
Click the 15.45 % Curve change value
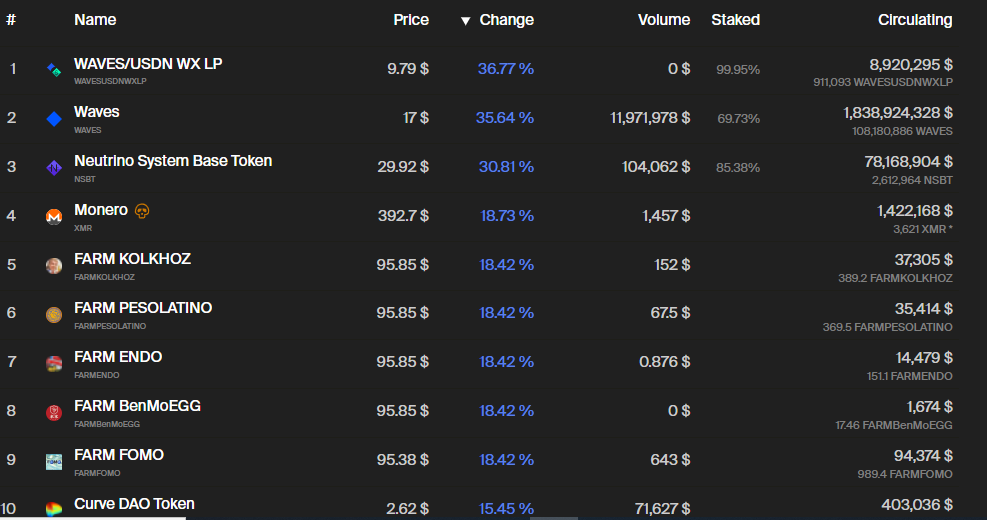[x=507, y=509]
